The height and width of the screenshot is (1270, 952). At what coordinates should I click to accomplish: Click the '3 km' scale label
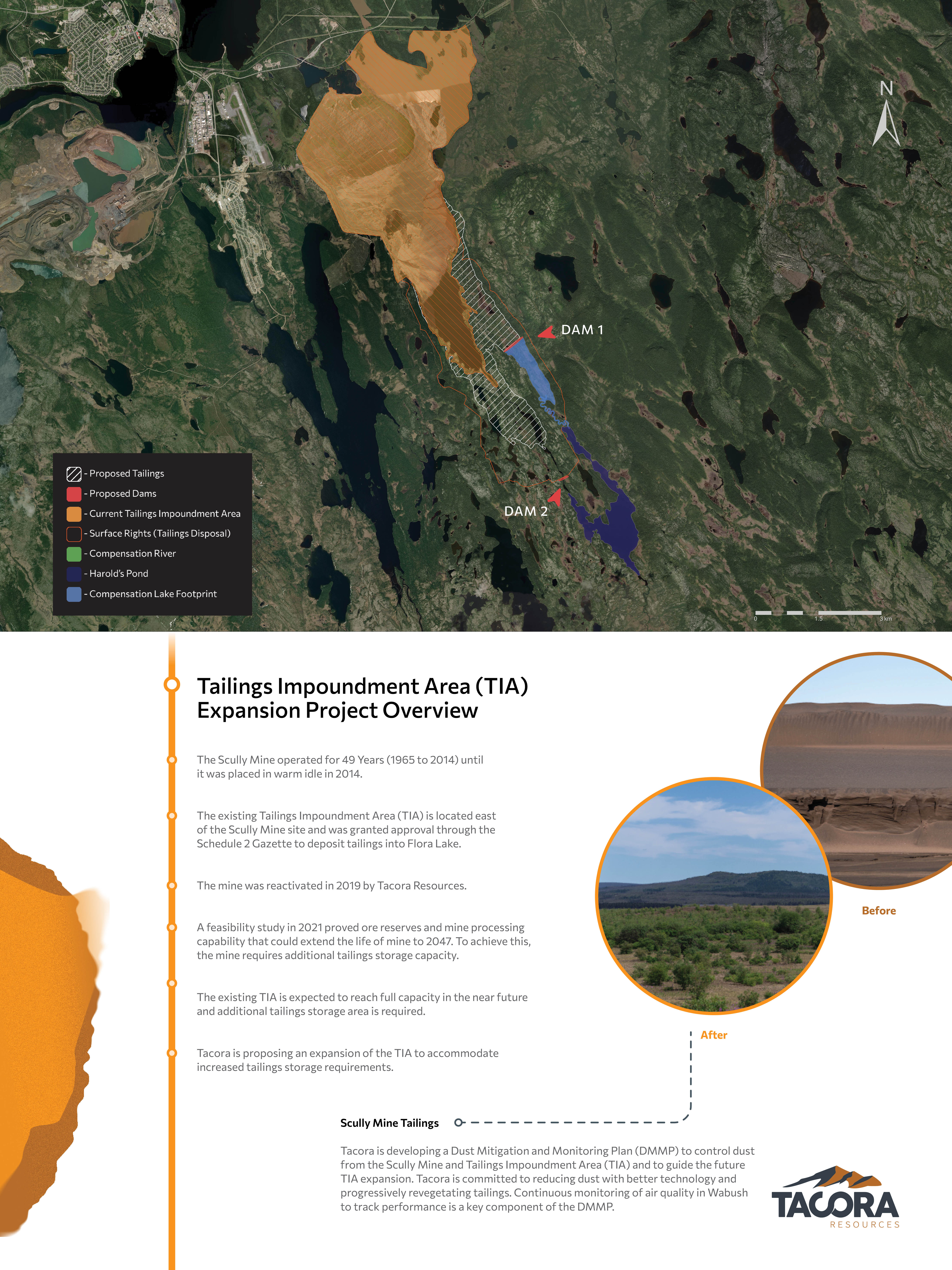886,619
